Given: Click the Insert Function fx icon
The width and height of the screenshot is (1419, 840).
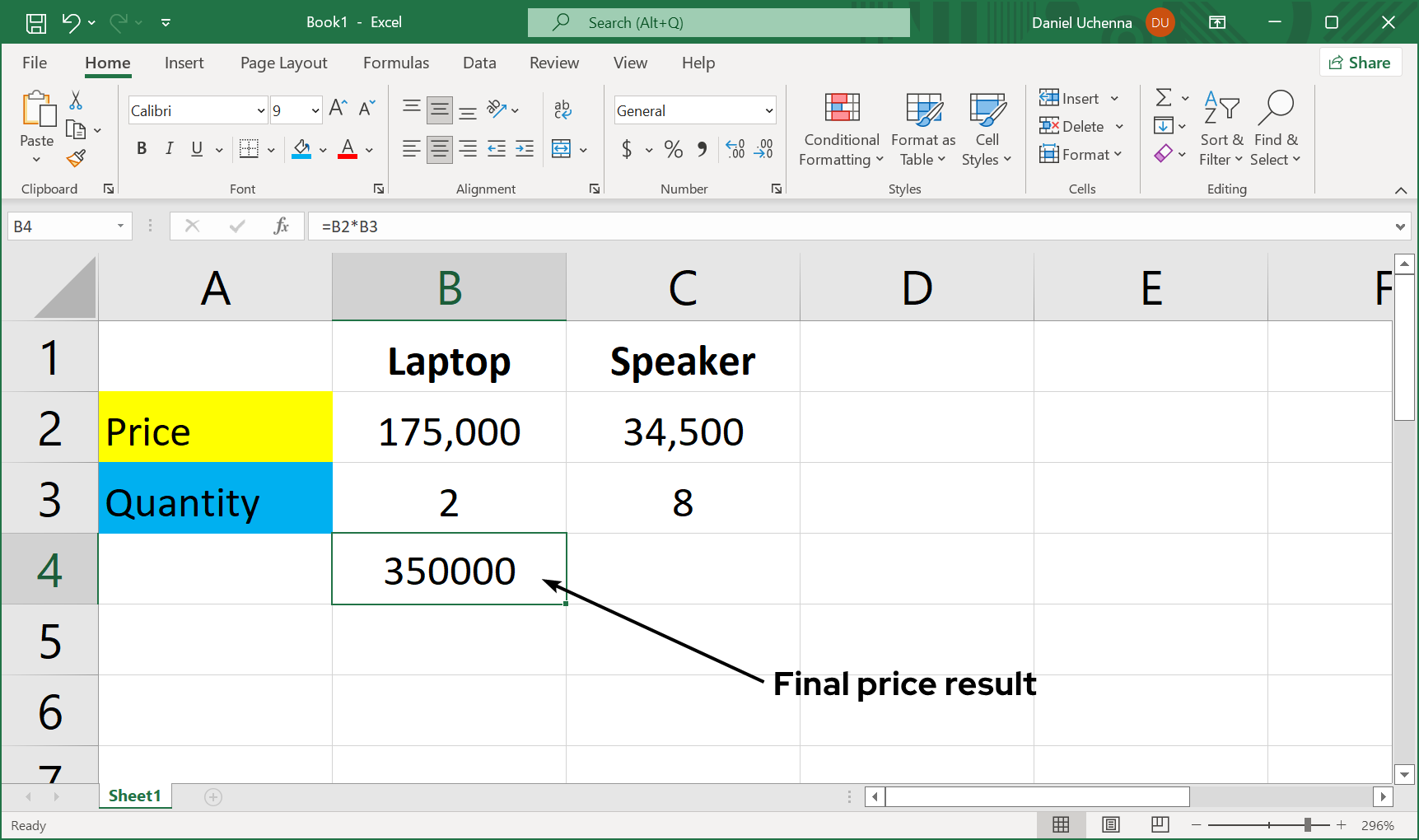Looking at the screenshot, I should click(x=281, y=226).
